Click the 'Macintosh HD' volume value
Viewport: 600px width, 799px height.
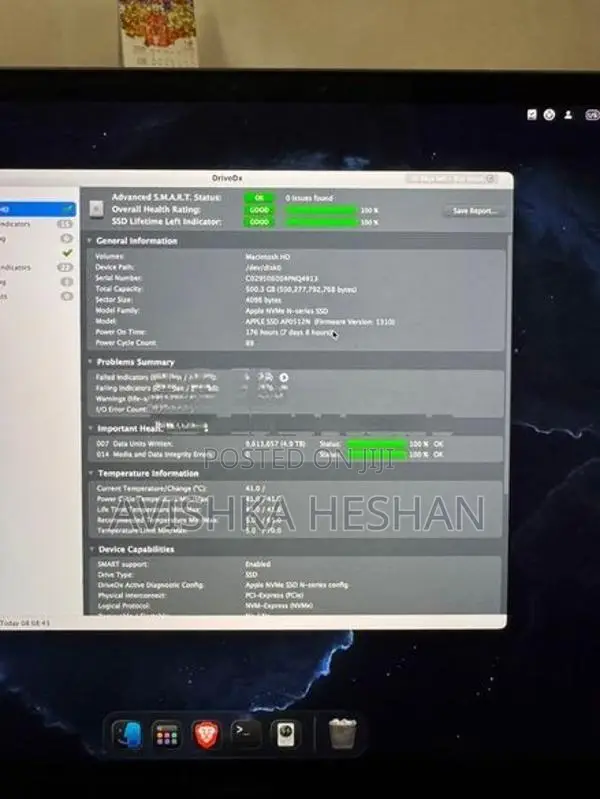click(268, 257)
